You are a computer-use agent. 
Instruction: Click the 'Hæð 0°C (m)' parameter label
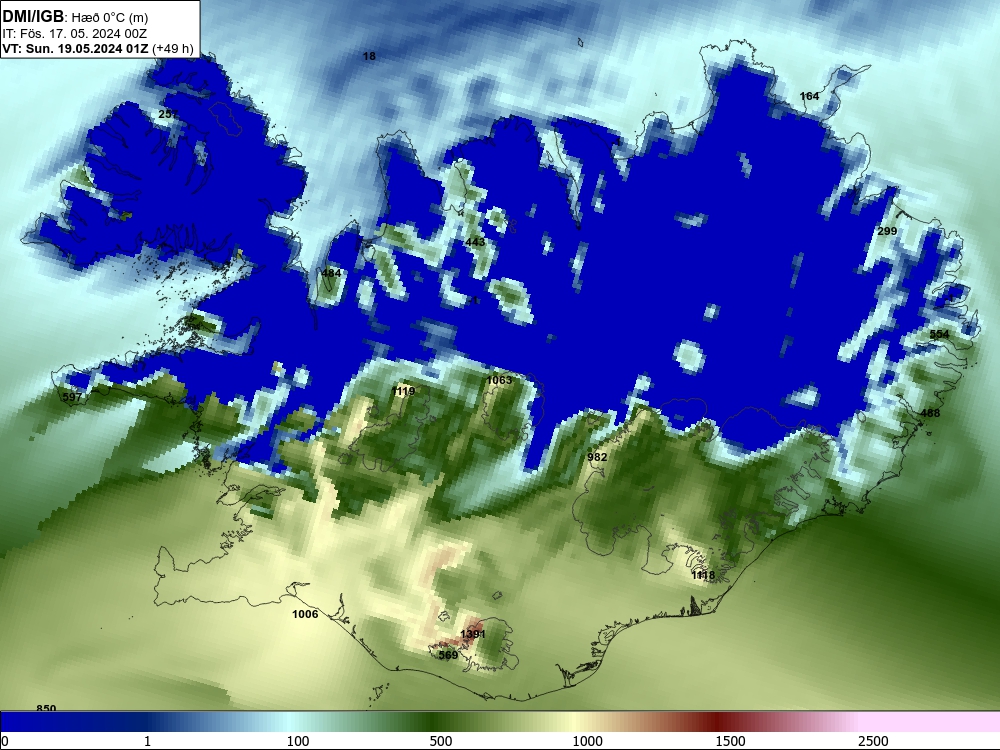pyautogui.click(x=109, y=17)
